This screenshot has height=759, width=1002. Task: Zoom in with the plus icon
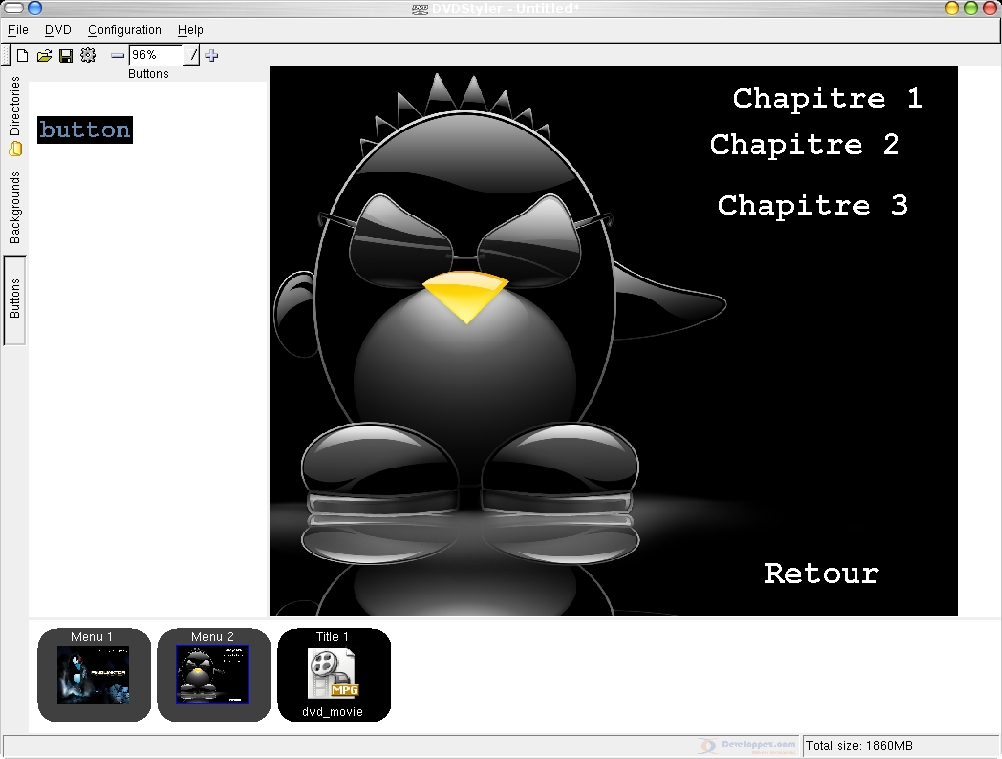211,56
